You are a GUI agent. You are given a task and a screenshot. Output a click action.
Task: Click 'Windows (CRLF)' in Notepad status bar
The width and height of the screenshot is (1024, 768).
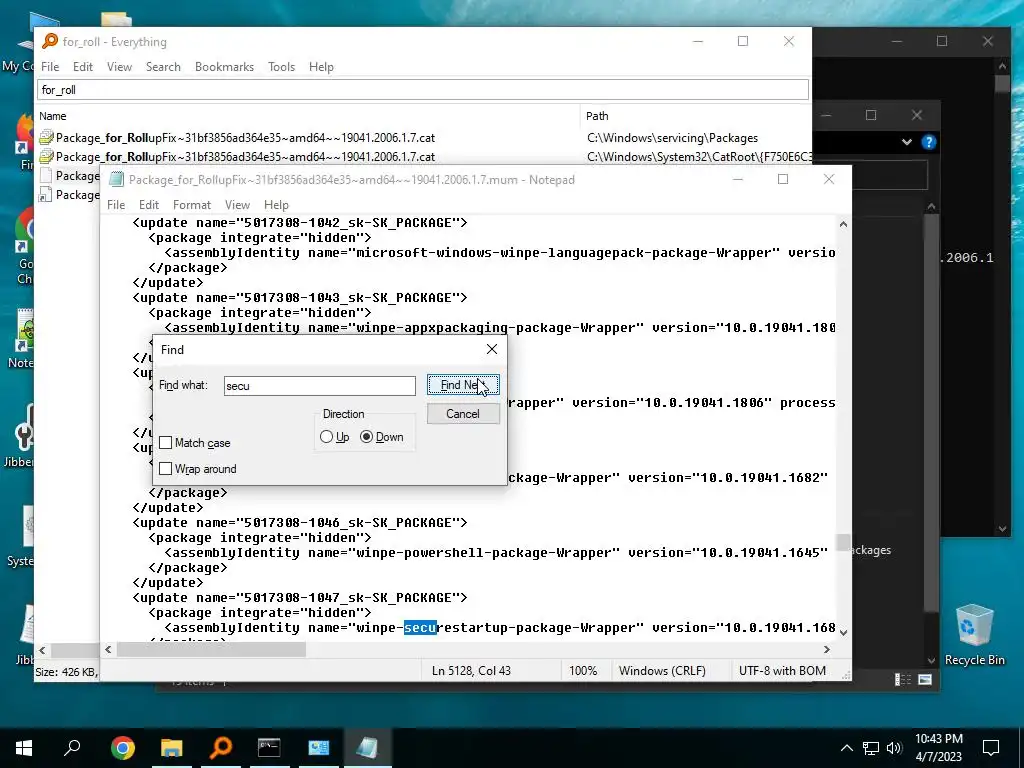pyautogui.click(x=662, y=671)
